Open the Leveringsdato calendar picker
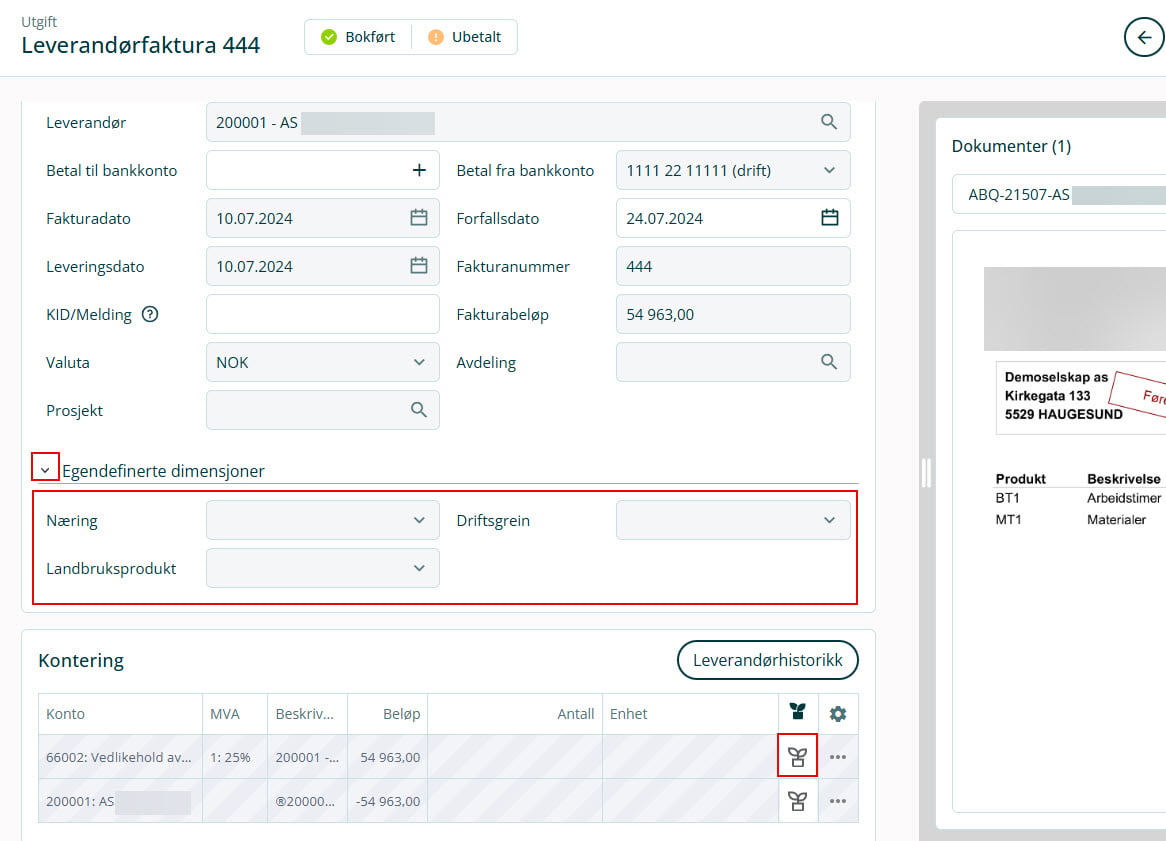Image resolution: width=1166 pixels, height=841 pixels. pyautogui.click(x=419, y=266)
